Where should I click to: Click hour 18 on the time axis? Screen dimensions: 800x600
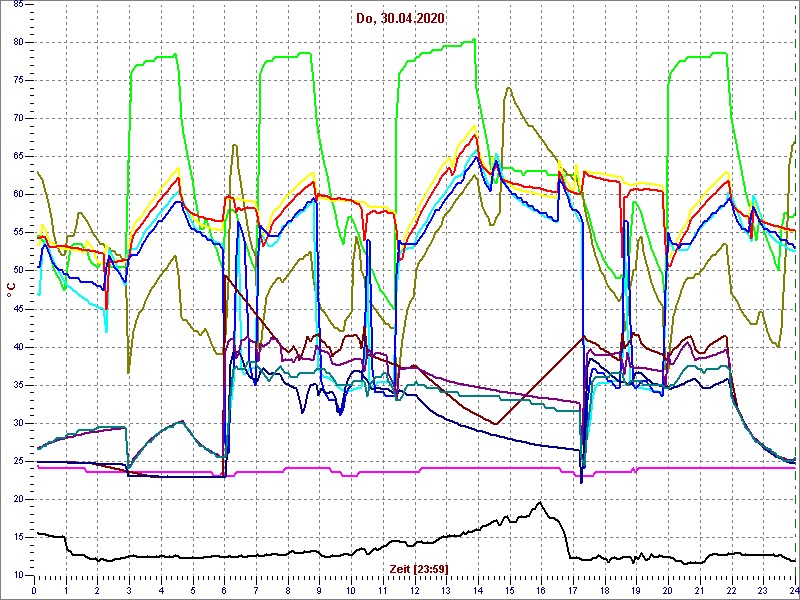point(605,592)
